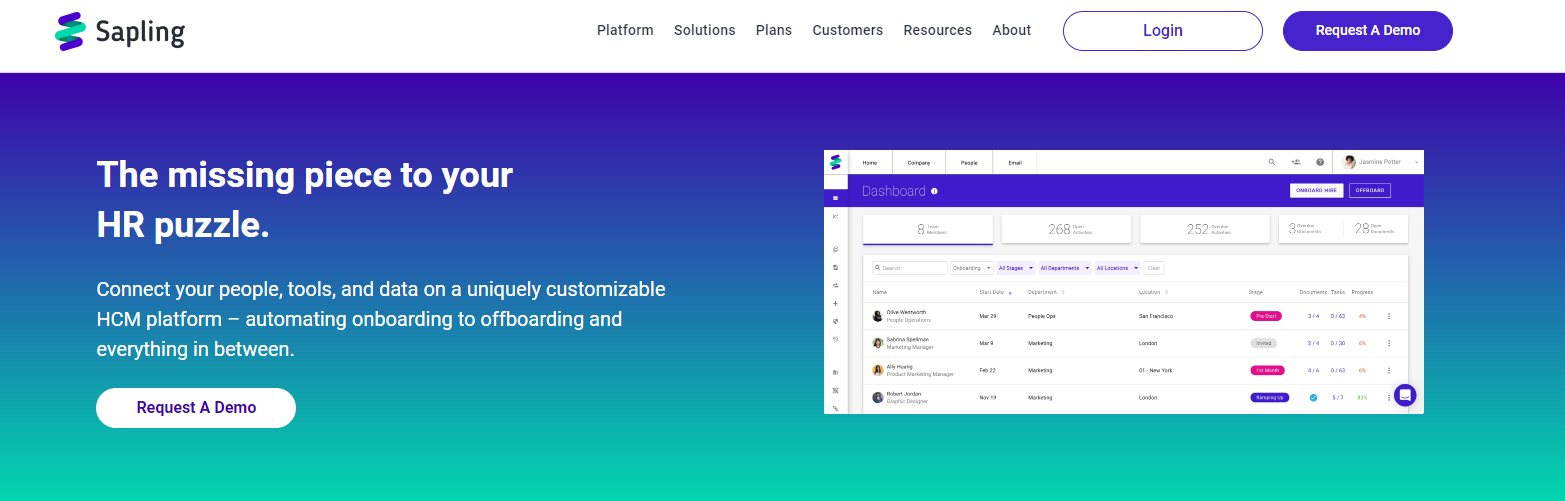Expand the Jasmine Potter user menu chevron
Image resolution: width=1565 pixels, height=501 pixels.
click(x=1417, y=163)
